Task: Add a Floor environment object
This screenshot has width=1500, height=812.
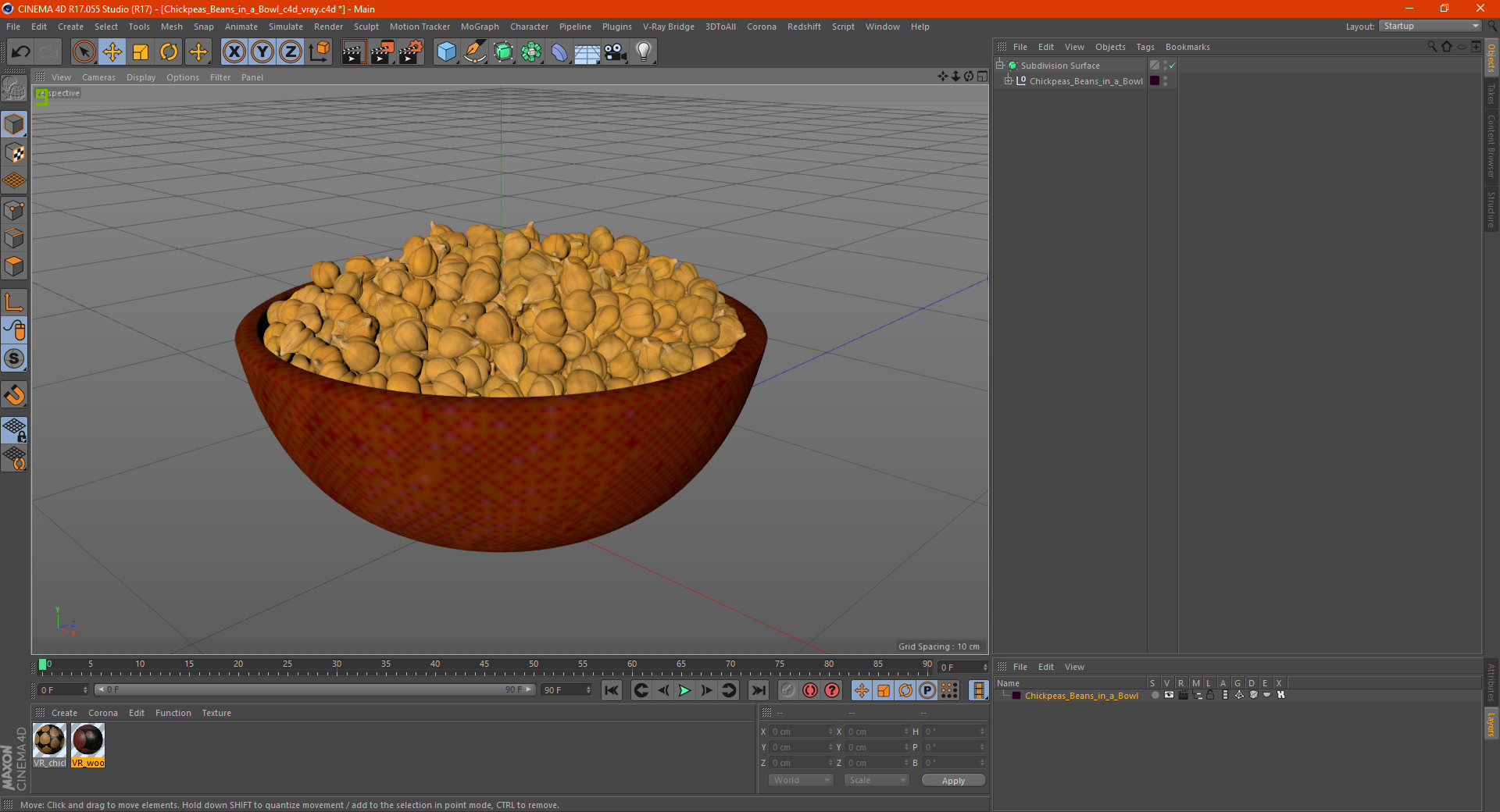Action: pos(587,52)
